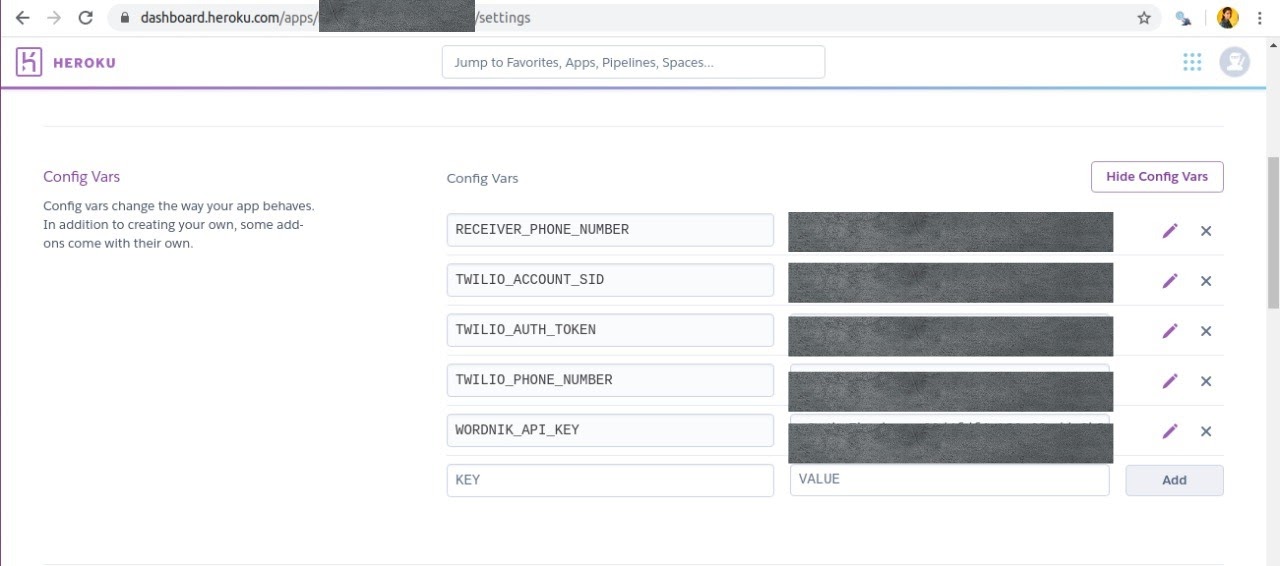
Task: Select the TWILIO_PHONE_NUMBER key field
Action: tap(610, 380)
